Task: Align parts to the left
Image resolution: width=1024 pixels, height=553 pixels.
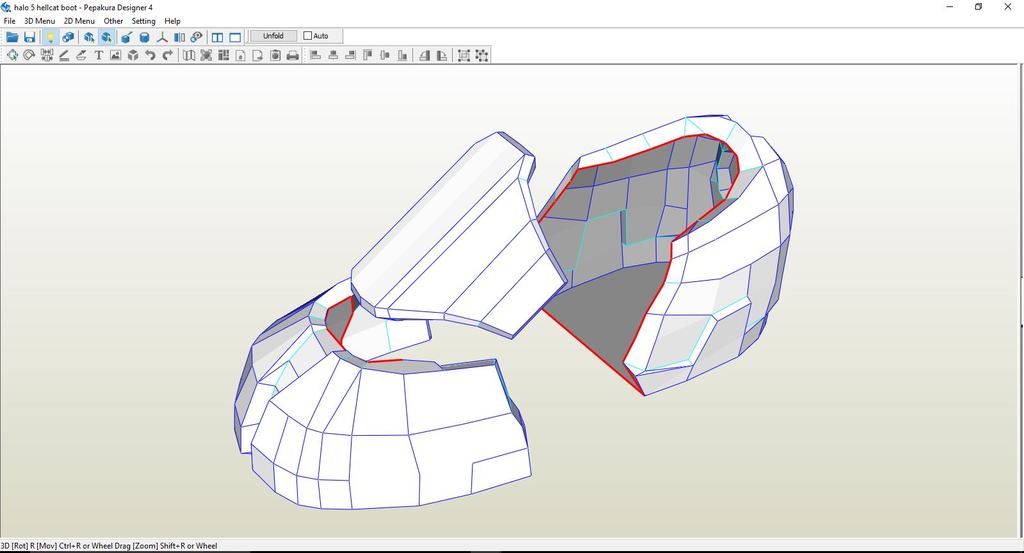Action: [x=315, y=55]
